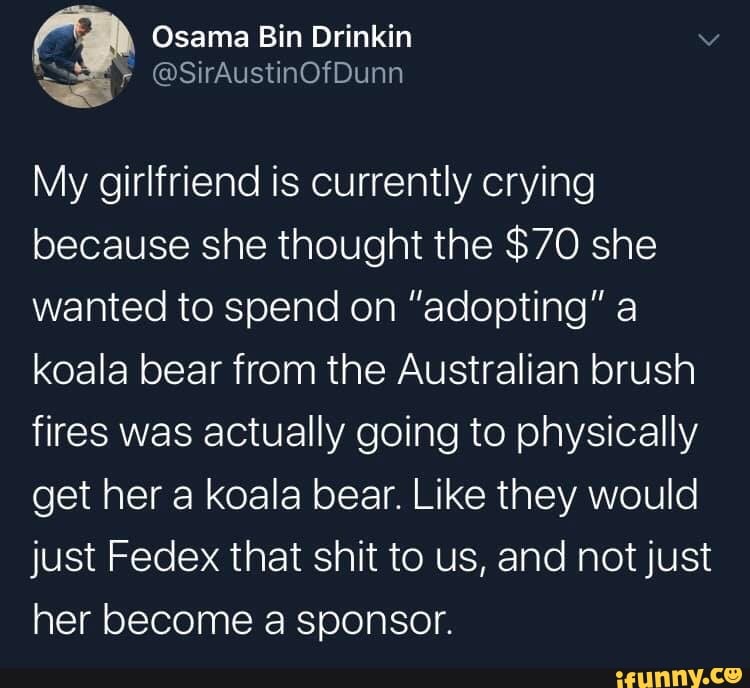The image size is (750, 688).
Task: Click the smiley face in ifunny logo
Action: (x=734, y=674)
